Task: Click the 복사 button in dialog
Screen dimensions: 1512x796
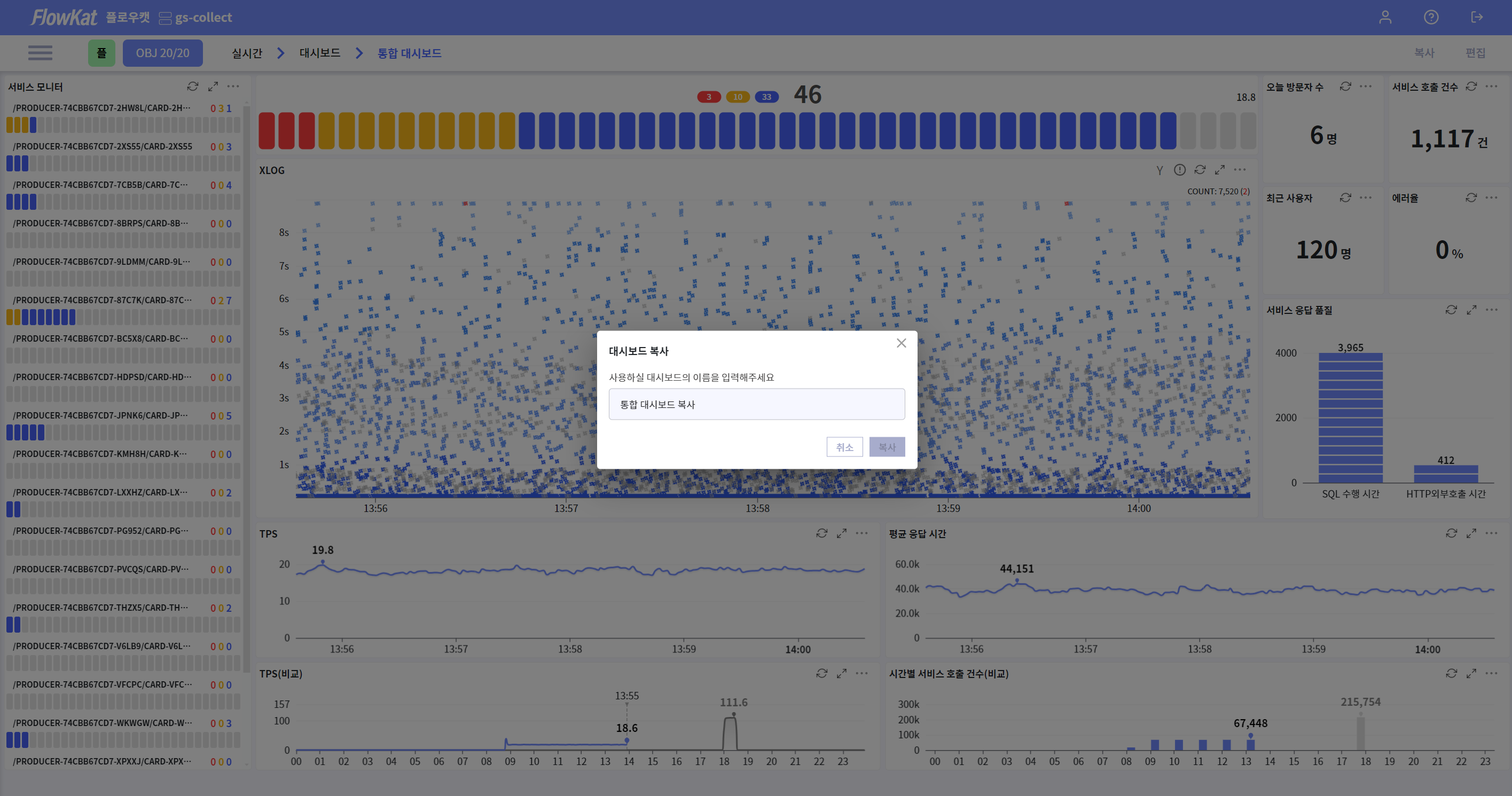Action: click(x=887, y=447)
